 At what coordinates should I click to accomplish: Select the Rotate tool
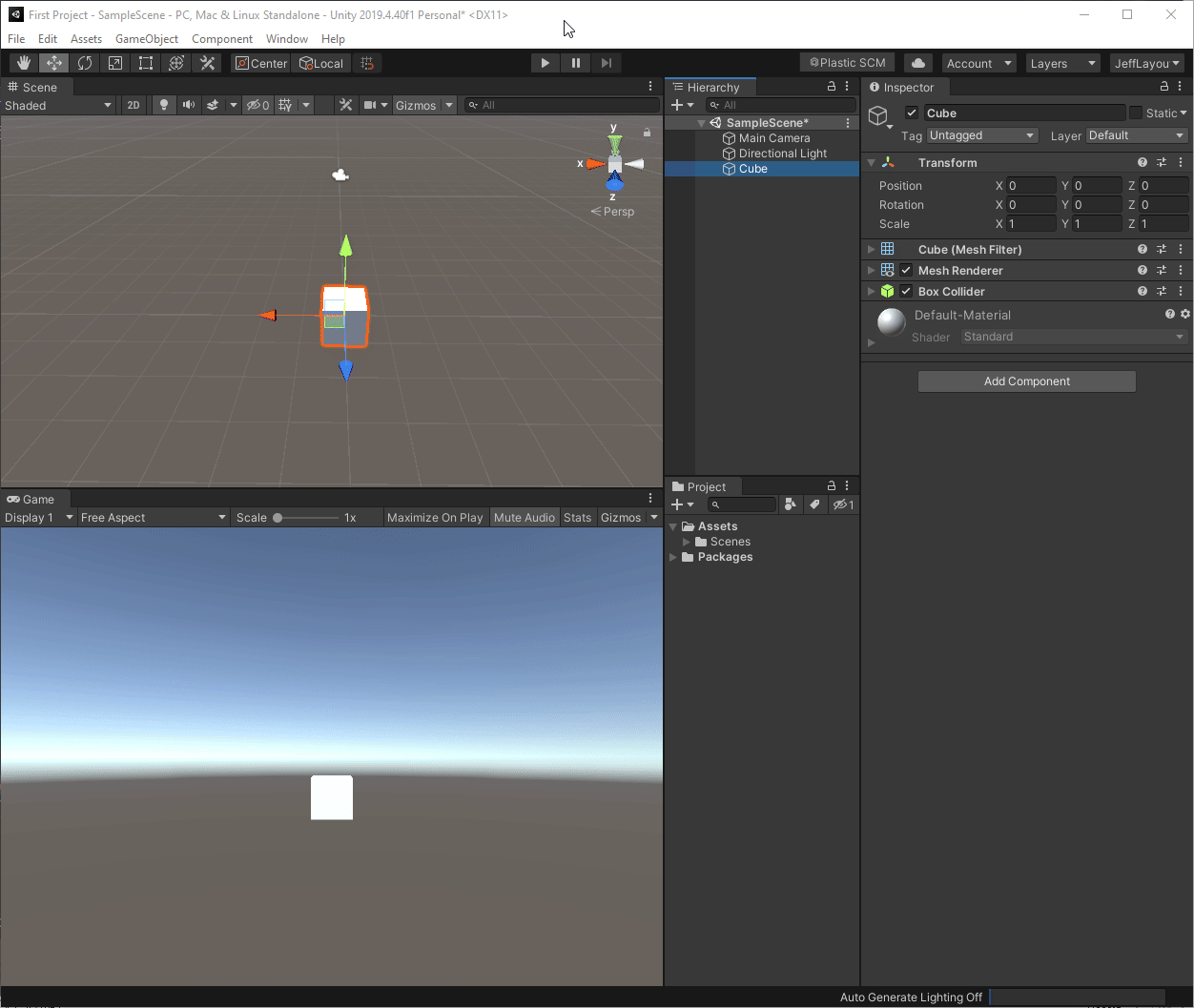(x=84, y=62)
